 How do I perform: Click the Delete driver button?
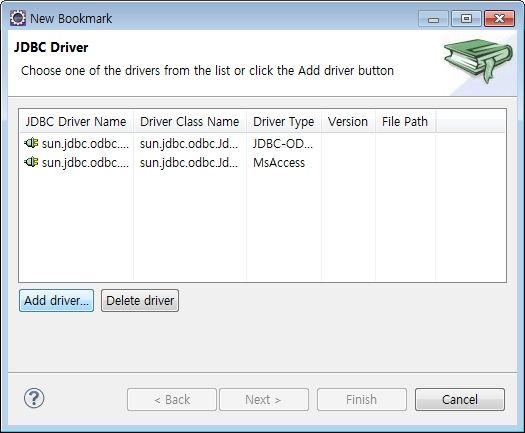coord(140,300)
